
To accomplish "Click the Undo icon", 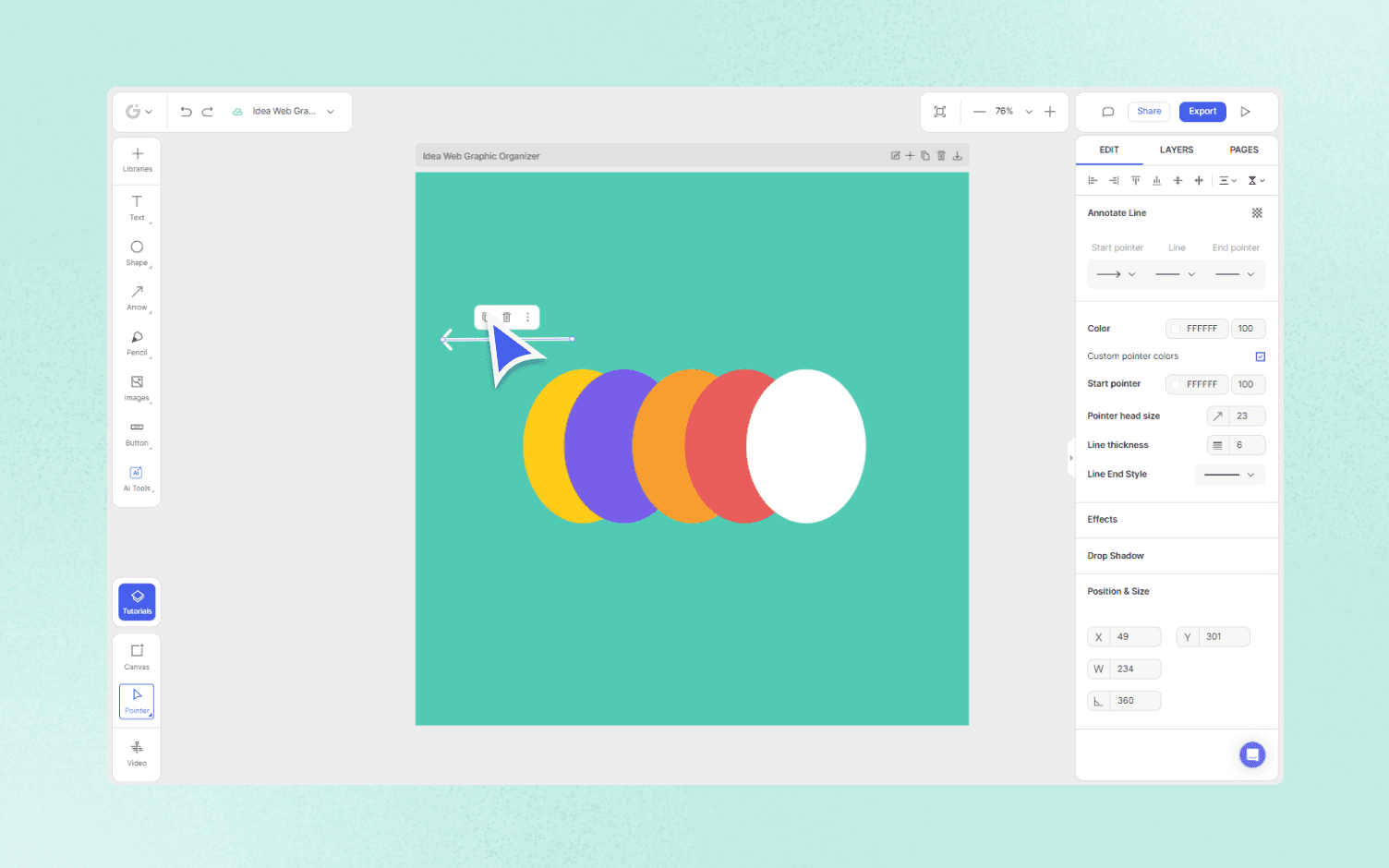I will [186, 111].
